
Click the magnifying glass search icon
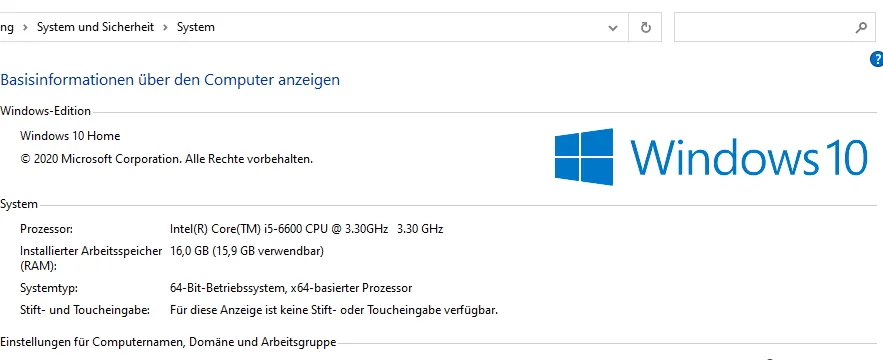point(861,27)
